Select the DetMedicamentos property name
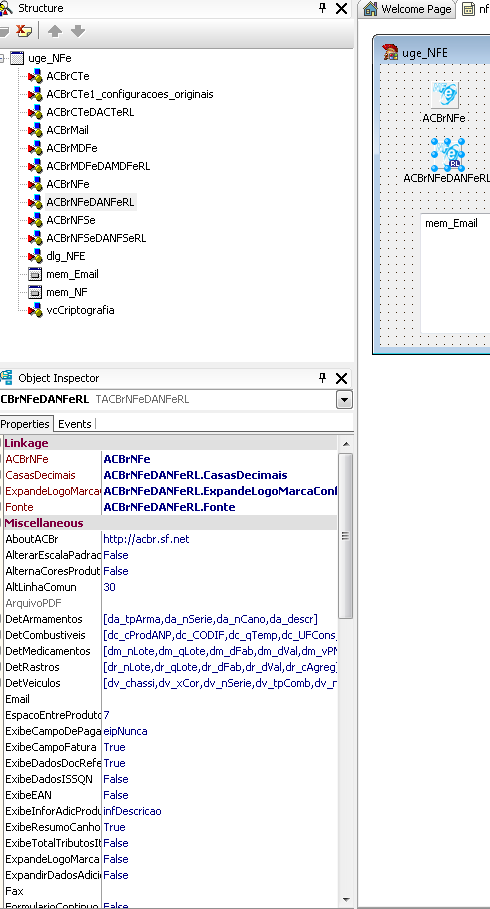The image size is (490, 909). click(48, 651)
